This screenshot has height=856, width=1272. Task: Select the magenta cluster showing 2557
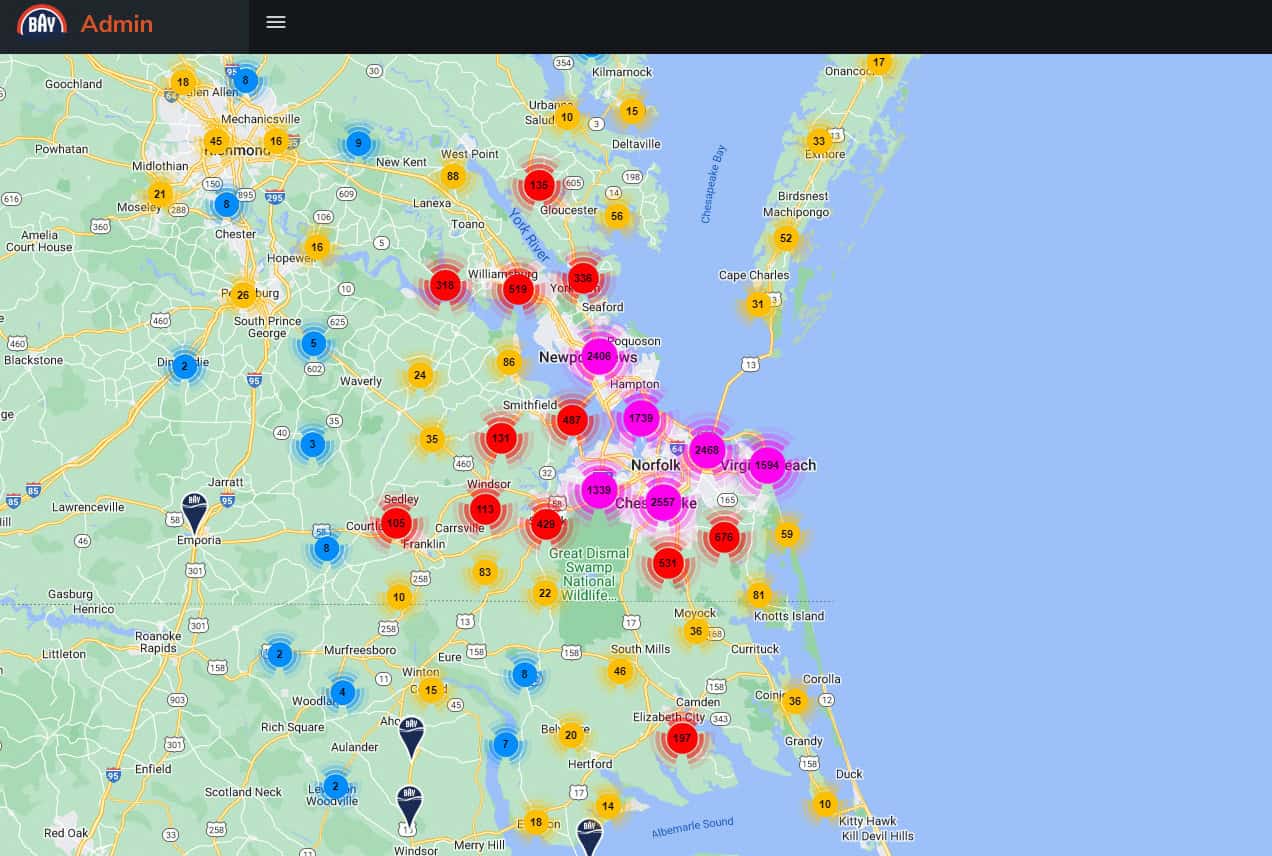663,503
